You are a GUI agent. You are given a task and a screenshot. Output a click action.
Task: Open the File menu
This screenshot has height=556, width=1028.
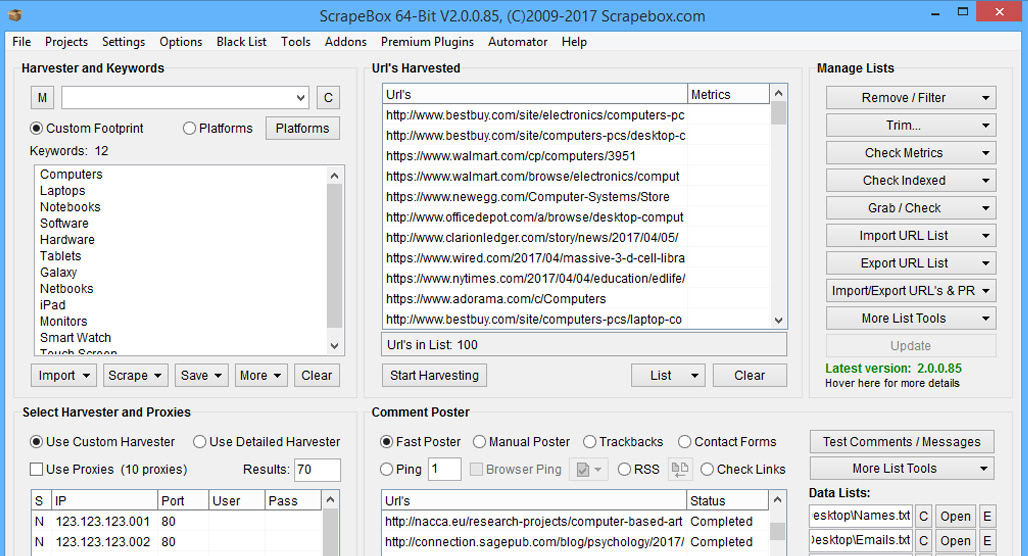tap(22, 42)
